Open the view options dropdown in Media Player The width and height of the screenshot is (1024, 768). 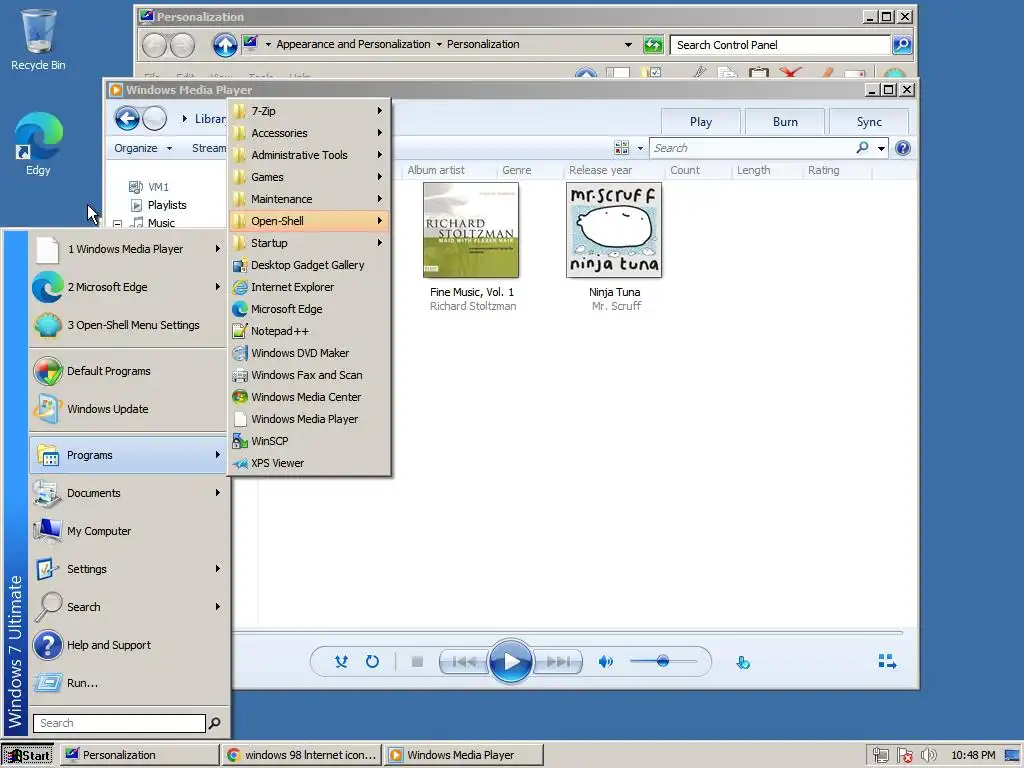640,148
